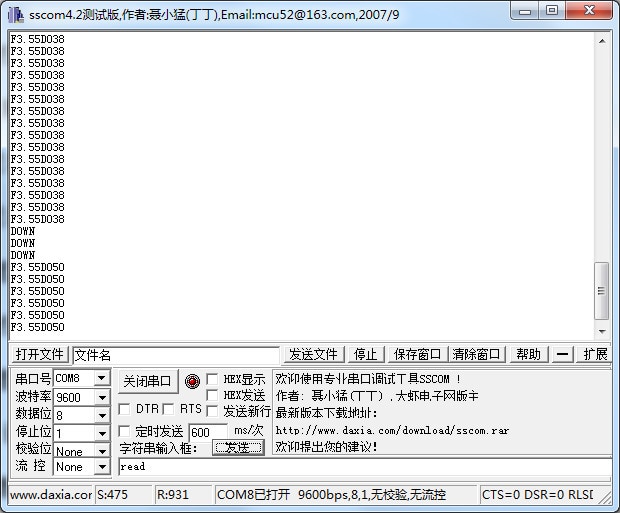The height and width of the screenshot is (513, 620).
Task: Click 清除窗口 to clear output
Action: pos(476,354)
